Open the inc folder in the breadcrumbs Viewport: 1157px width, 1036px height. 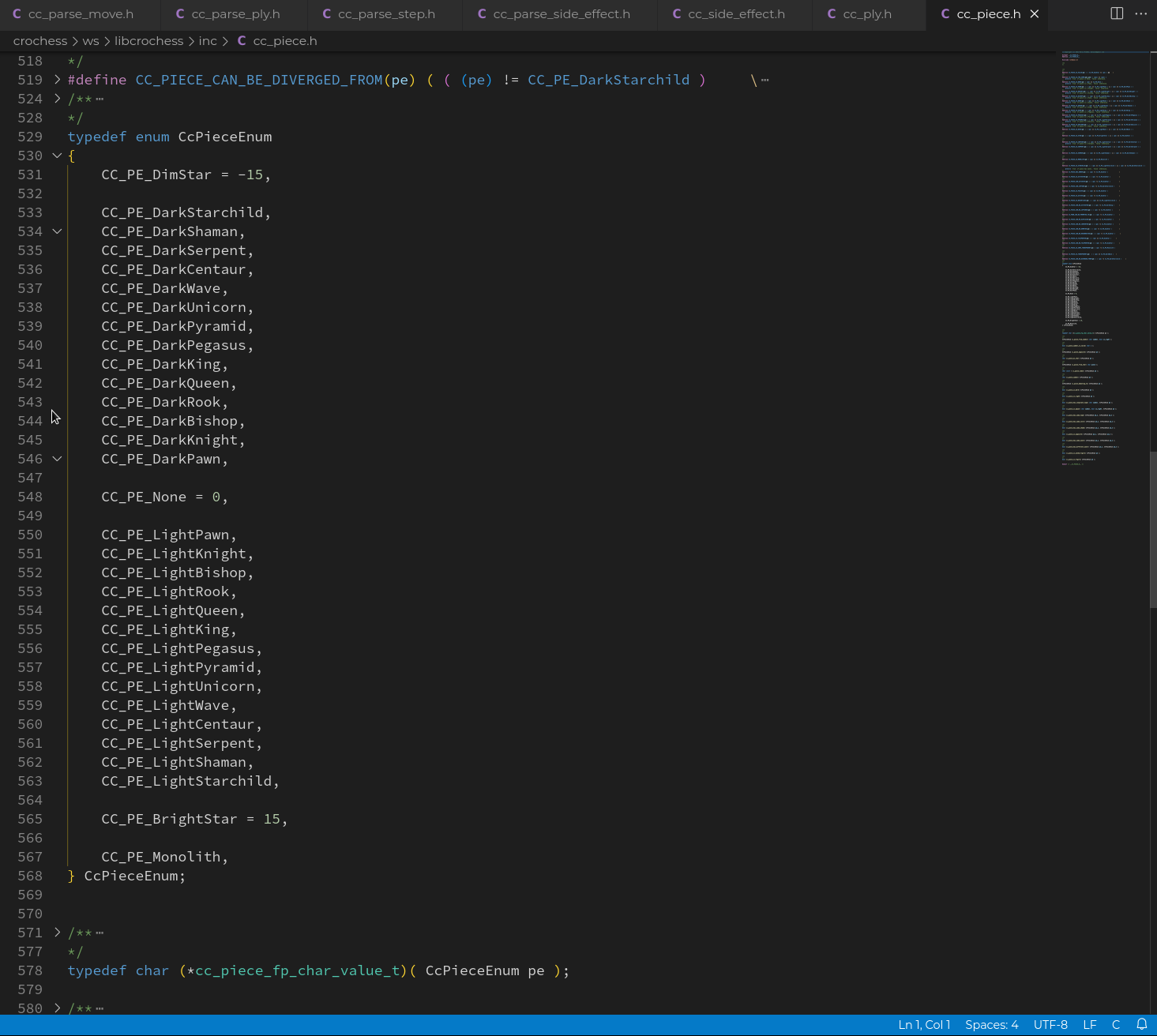pyautogui.click(x=208, y=40)
